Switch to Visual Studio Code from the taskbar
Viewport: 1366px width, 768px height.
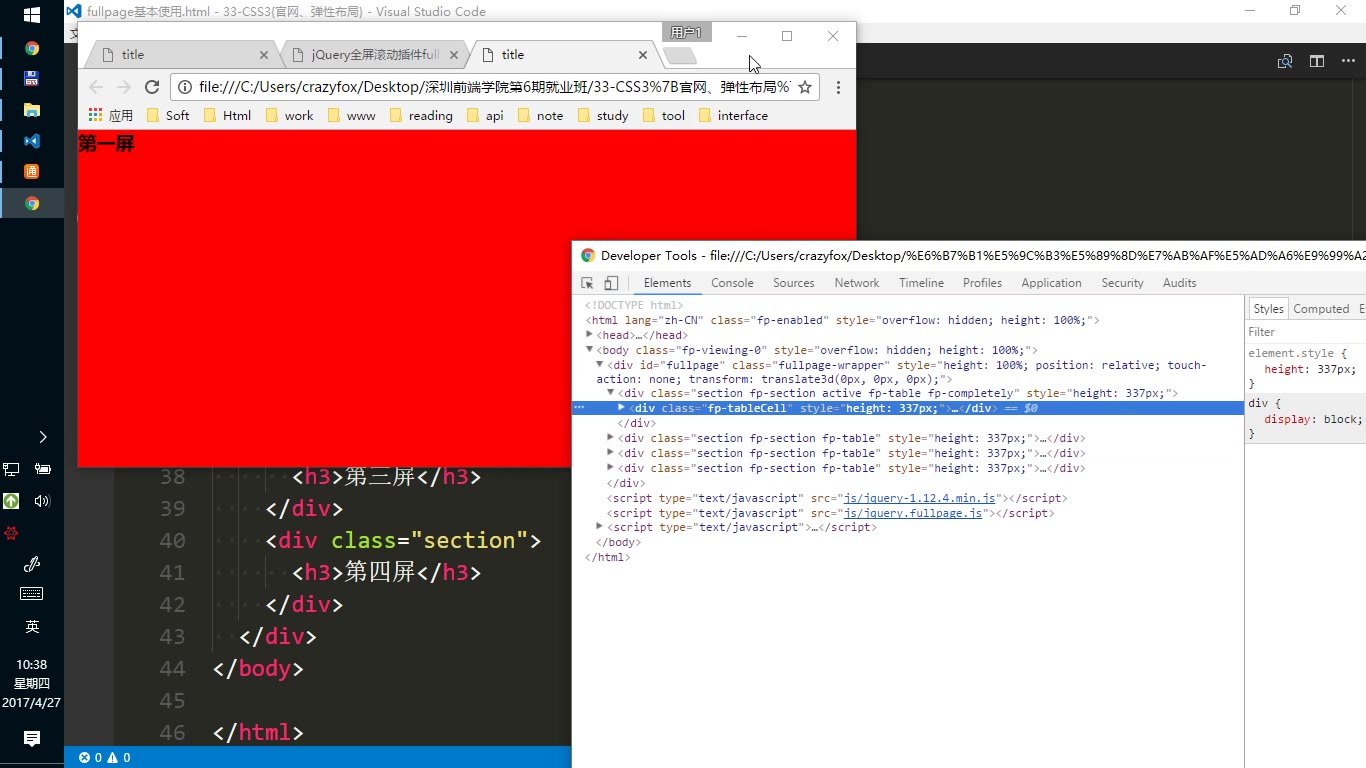tap(32, 141)
